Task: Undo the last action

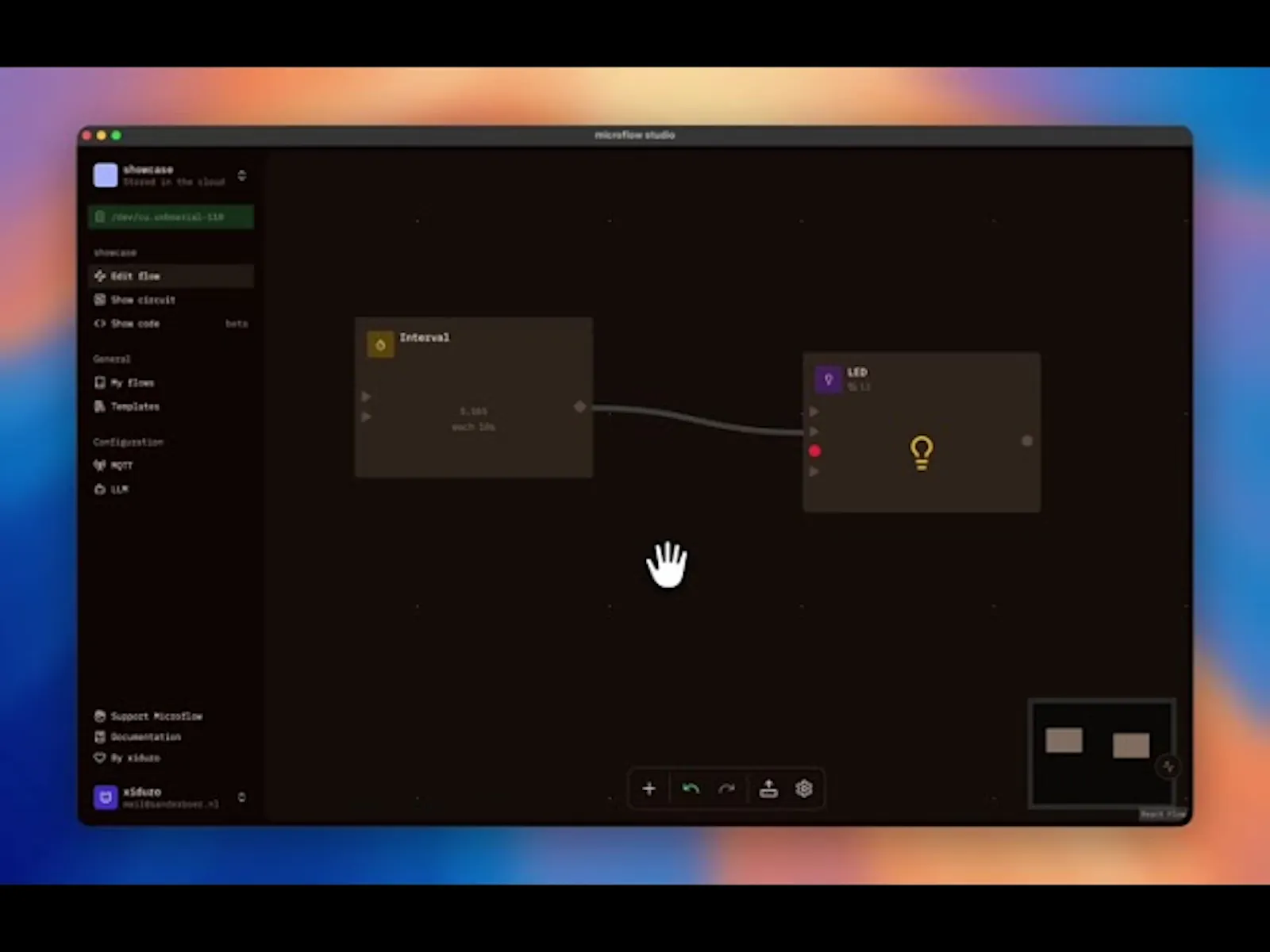Action: [x=691, y=789]
